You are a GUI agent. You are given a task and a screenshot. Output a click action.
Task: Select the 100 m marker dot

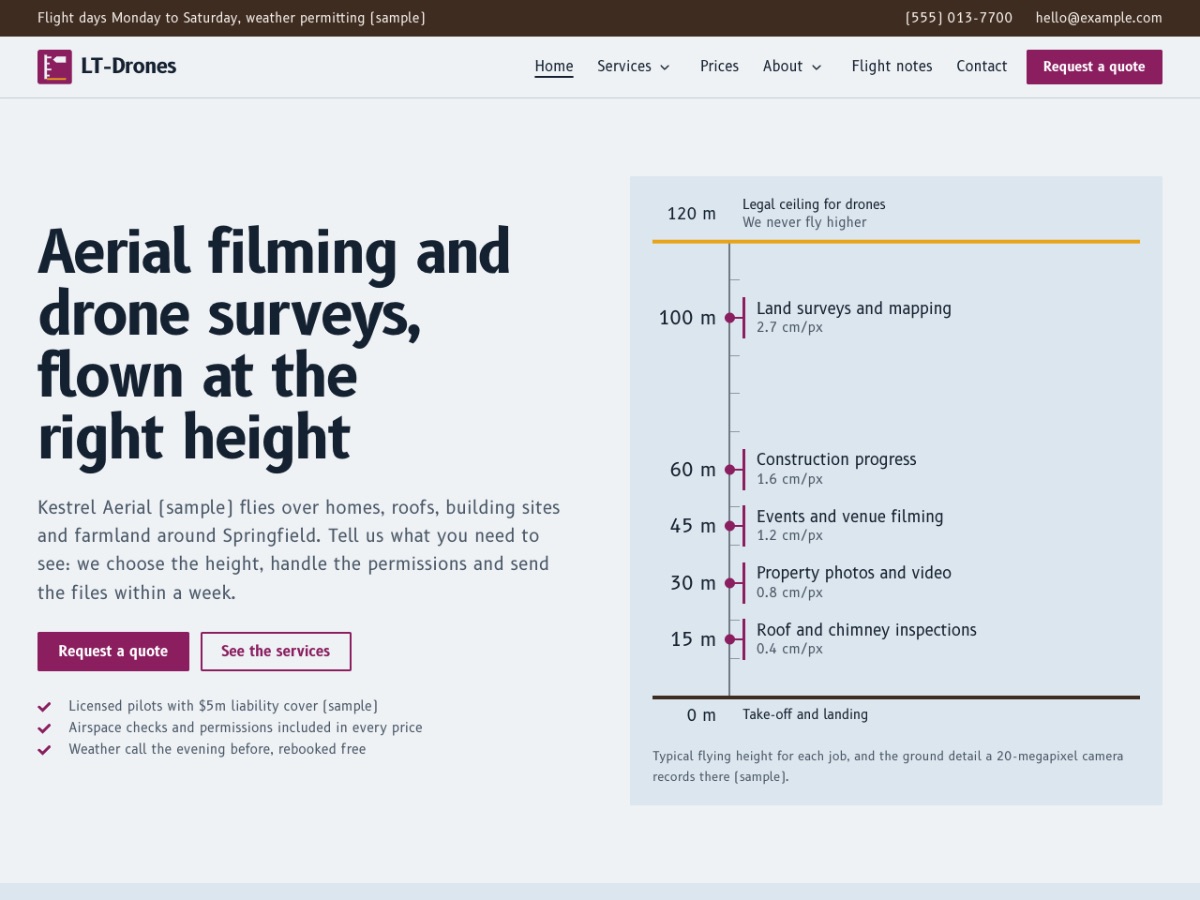pyautogui.click(x=730, y=318)
